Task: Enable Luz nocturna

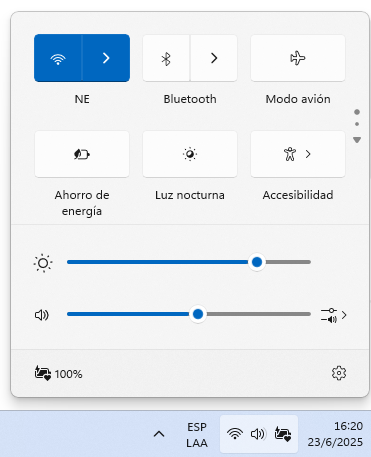Action: [190, 154]
